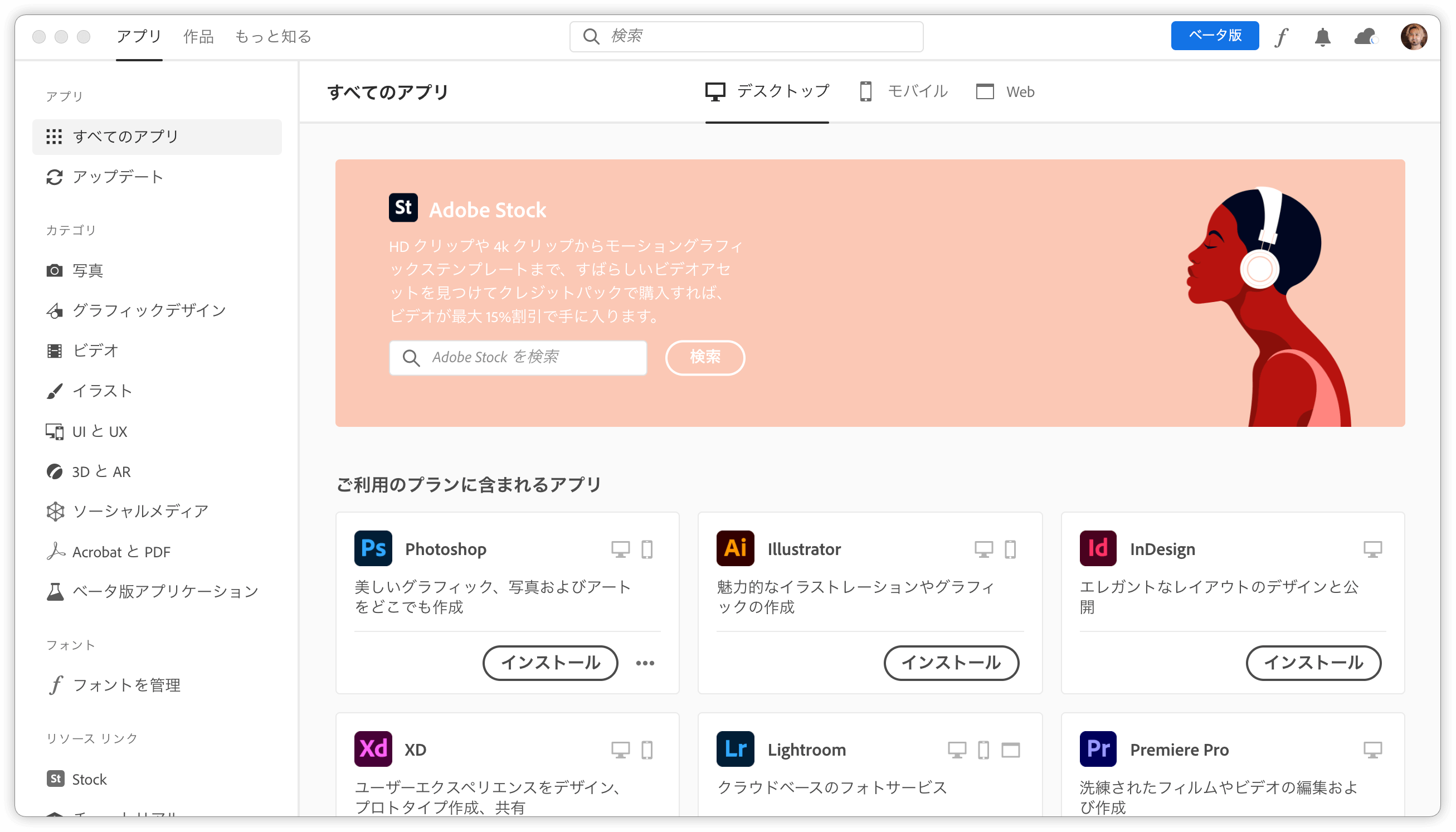Switch to アプリ tab
The width and height of the screenshot is (1456, 832).
tap(139, 37)
